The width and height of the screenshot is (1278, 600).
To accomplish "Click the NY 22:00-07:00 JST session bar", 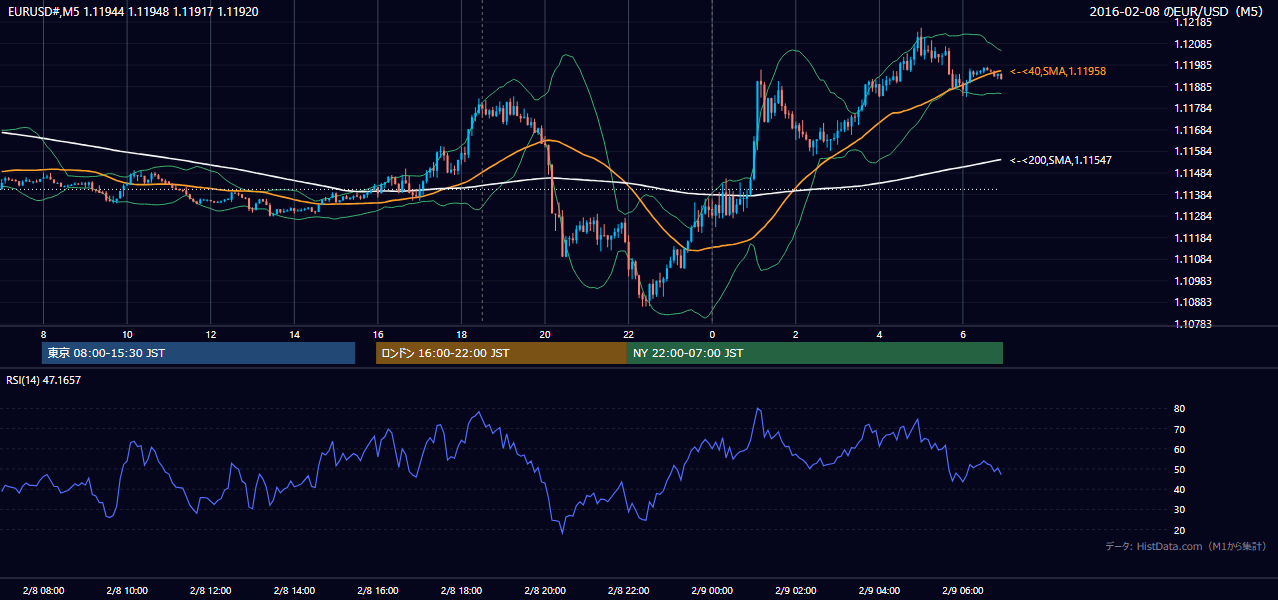I will tap(815, 353).
